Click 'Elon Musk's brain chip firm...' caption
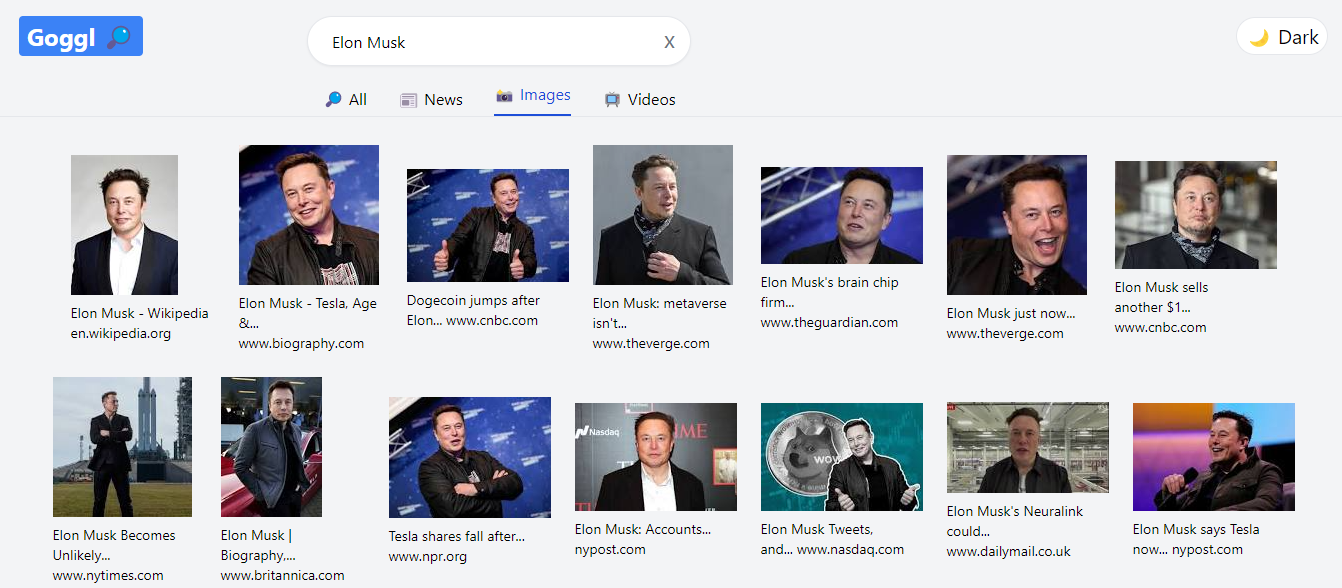 pos(829,292)
